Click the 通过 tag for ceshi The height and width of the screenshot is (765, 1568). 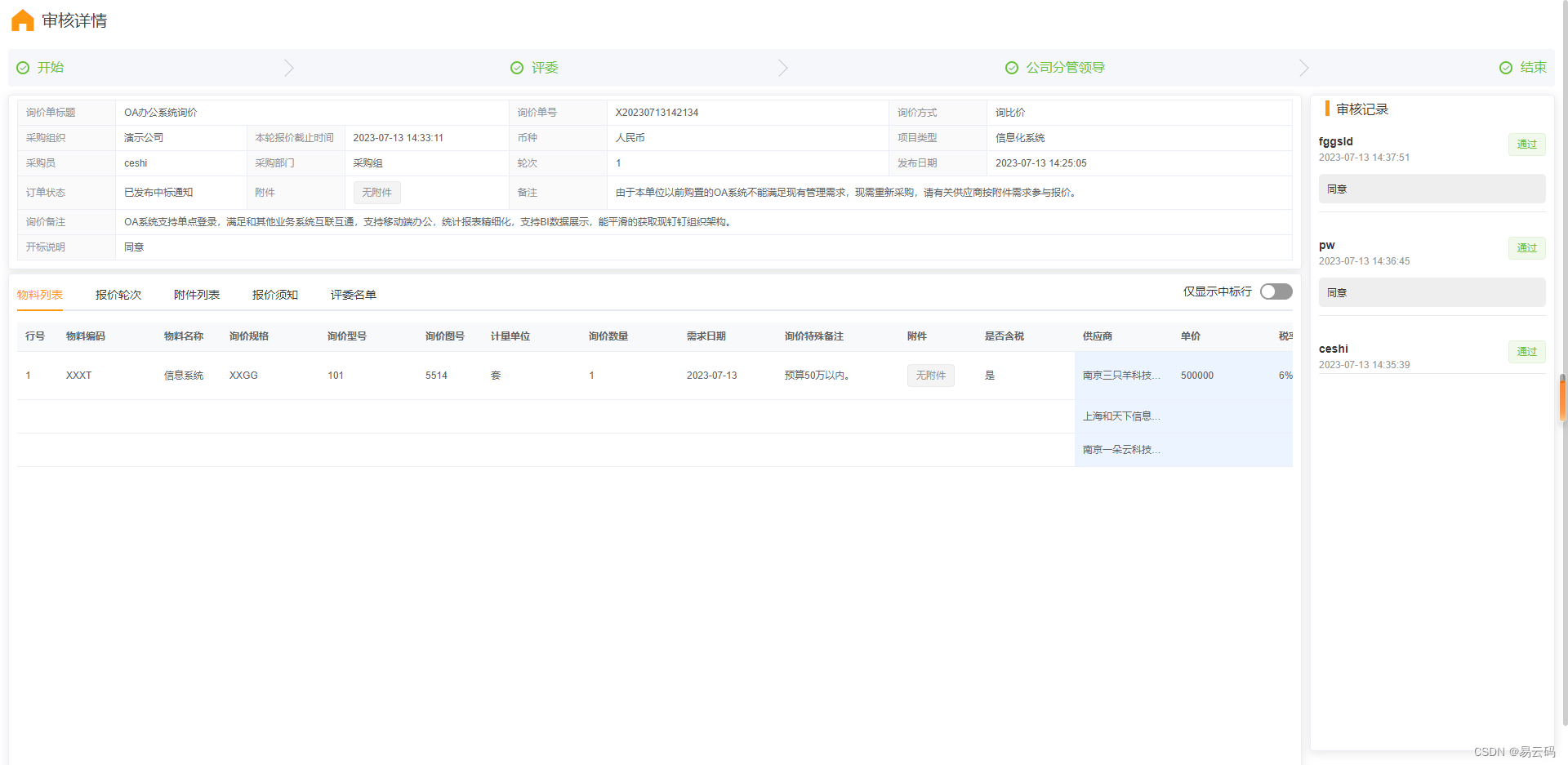[x=1527, y=352]
